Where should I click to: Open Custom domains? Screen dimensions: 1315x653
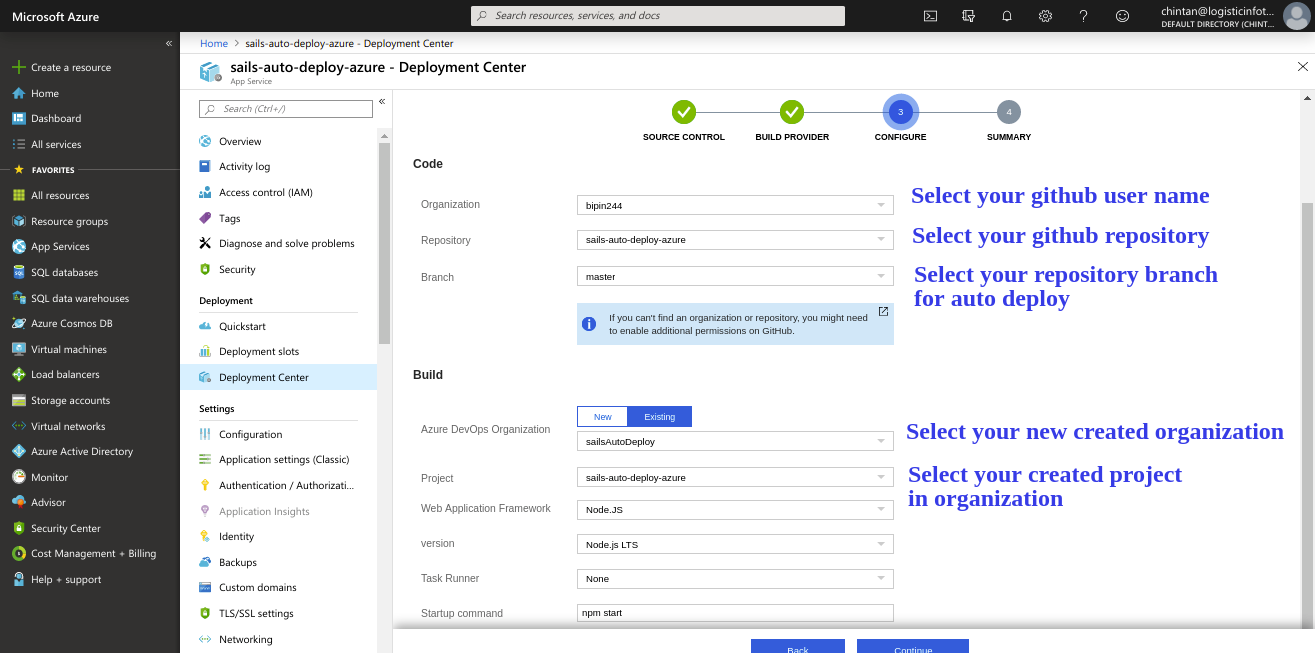(x=258, y=587)
